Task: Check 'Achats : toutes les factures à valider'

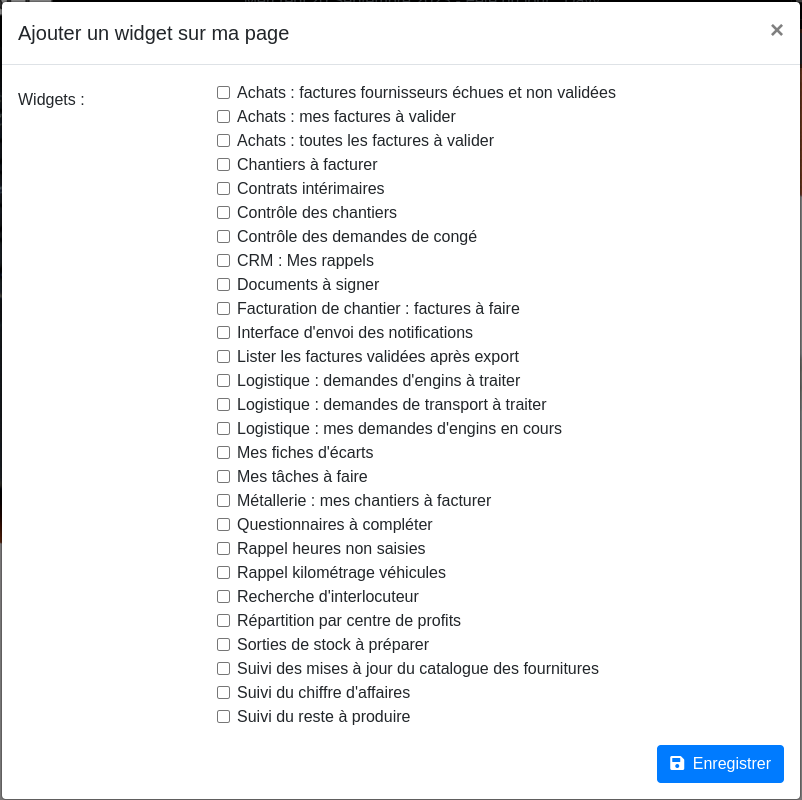Action: 224,141
